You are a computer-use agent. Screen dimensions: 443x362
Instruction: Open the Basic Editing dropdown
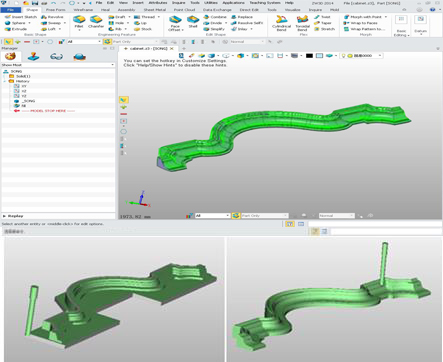click(401, 25)
